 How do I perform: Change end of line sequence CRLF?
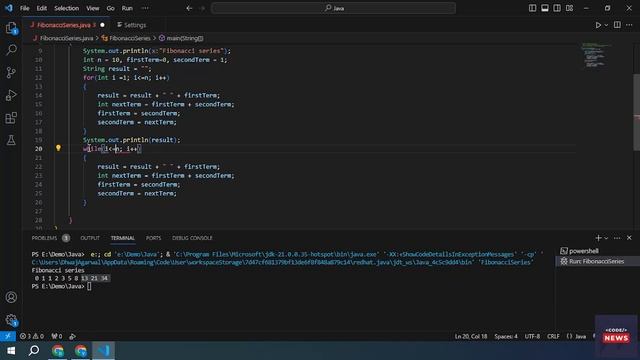tap(553, 336)
